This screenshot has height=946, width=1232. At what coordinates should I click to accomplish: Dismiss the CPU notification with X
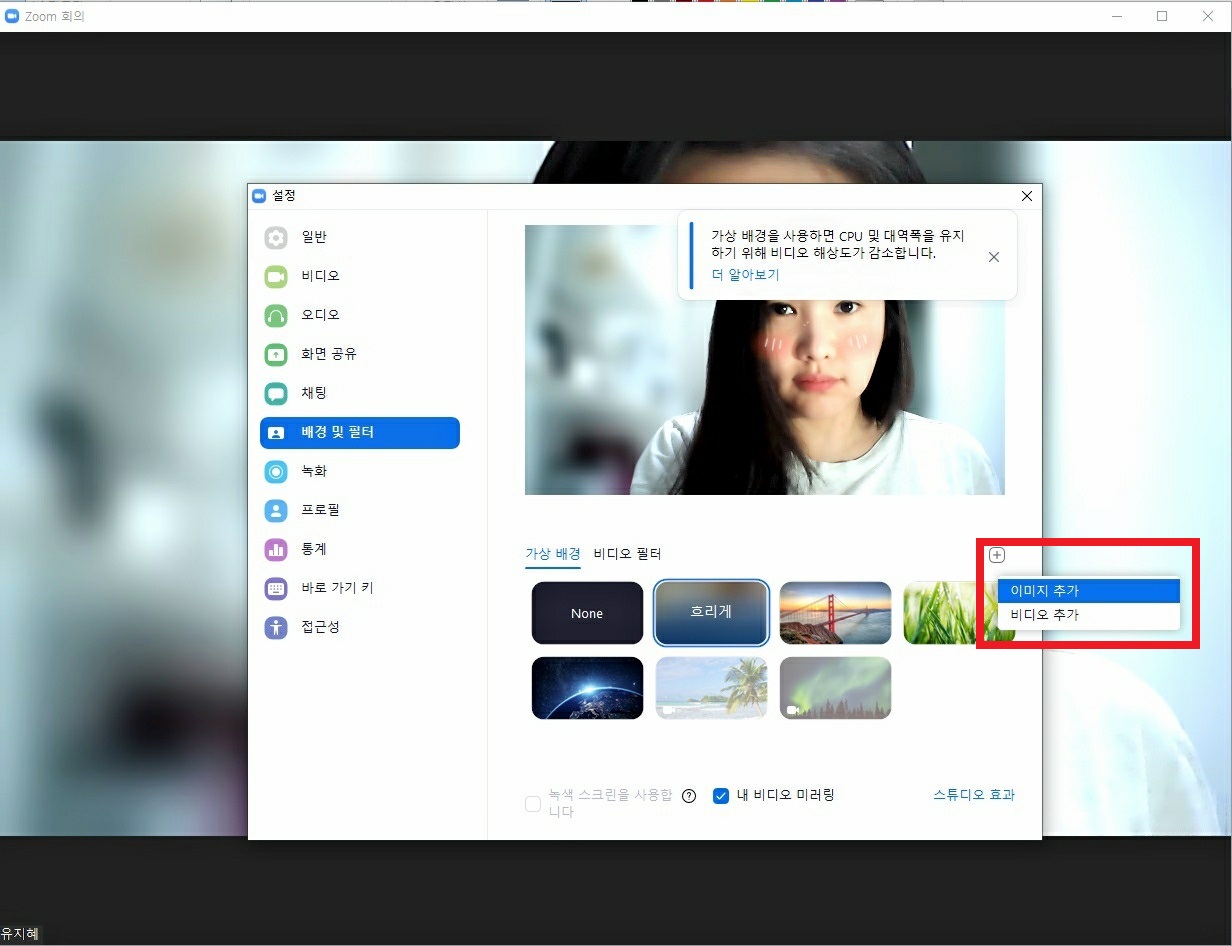coord(993,257)
